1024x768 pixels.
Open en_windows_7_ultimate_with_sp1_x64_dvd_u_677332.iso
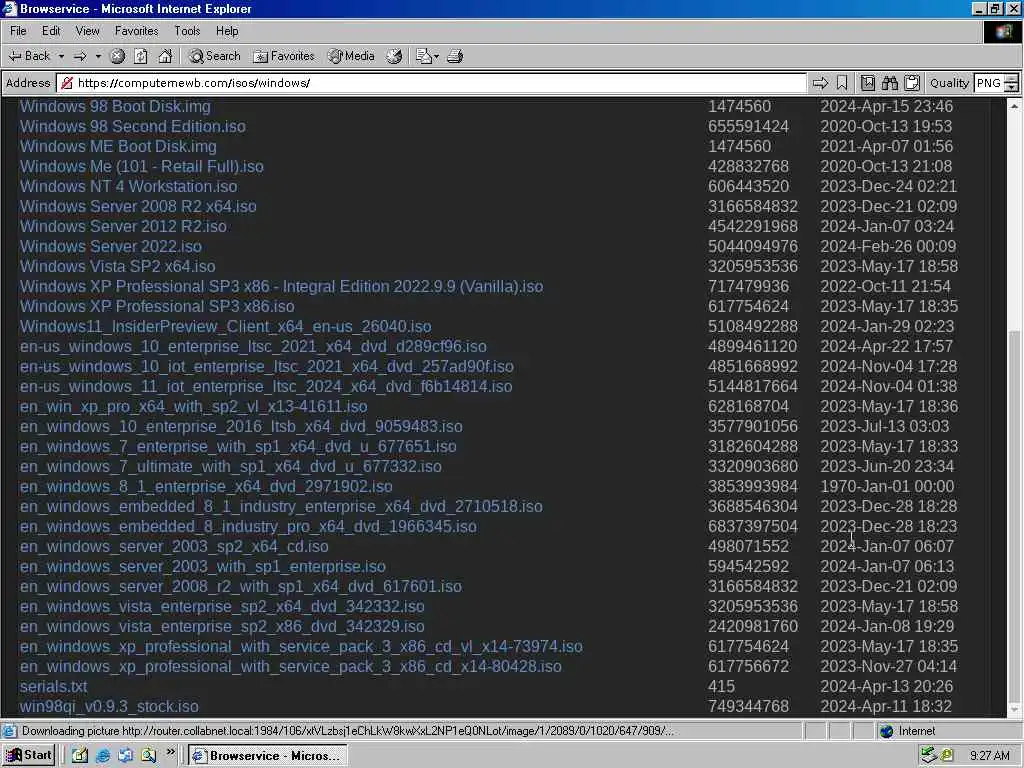(x=231, y=467)
